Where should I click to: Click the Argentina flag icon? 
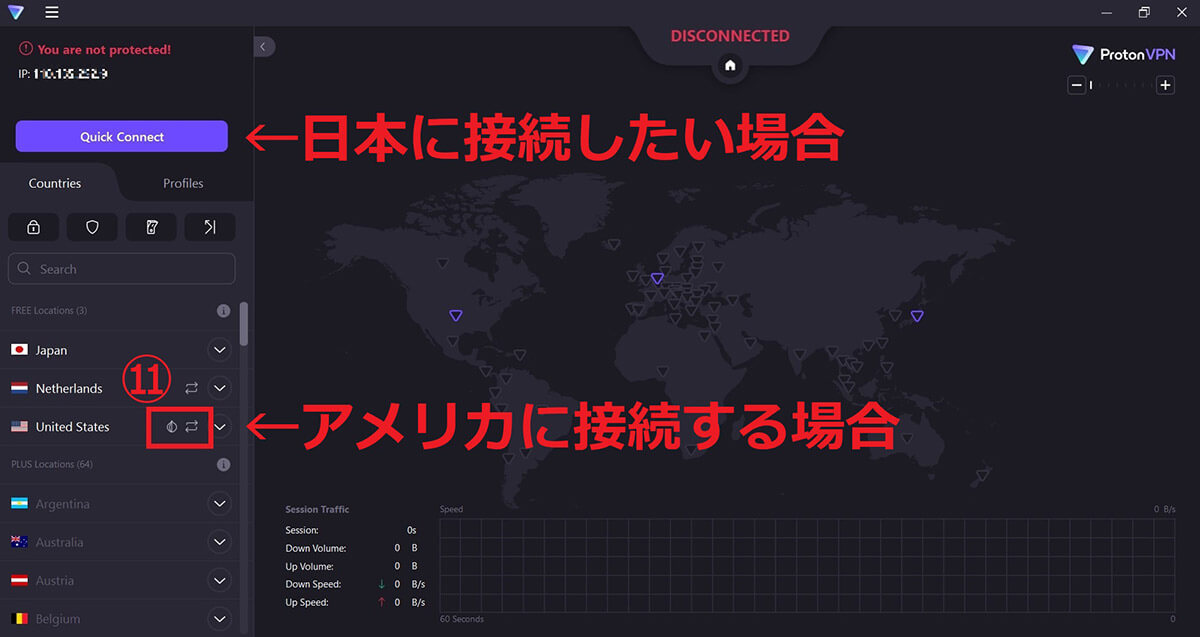tap(19, 504)
